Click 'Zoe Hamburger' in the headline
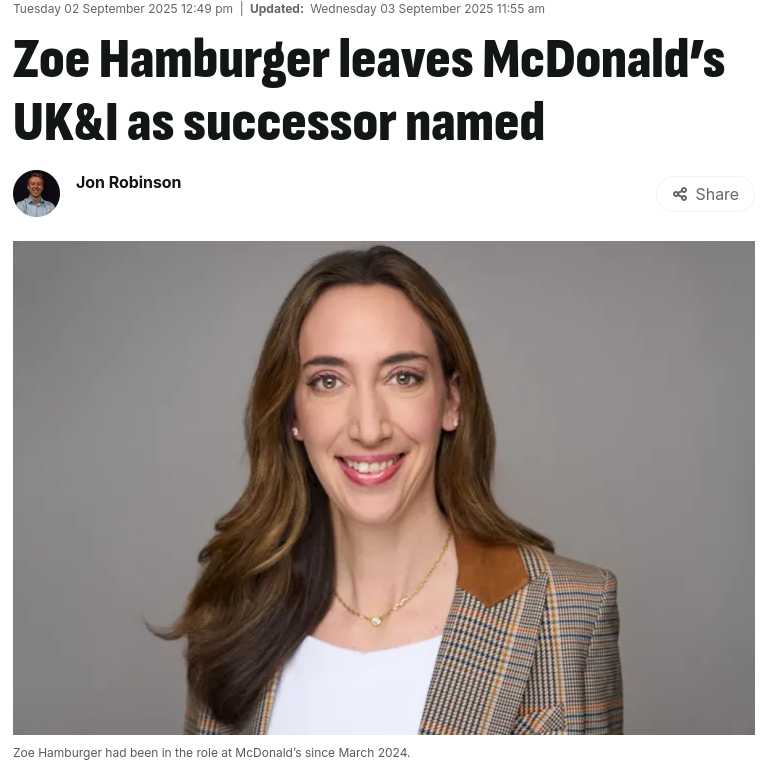Viewport: 771px width, 772px height. 171,61
